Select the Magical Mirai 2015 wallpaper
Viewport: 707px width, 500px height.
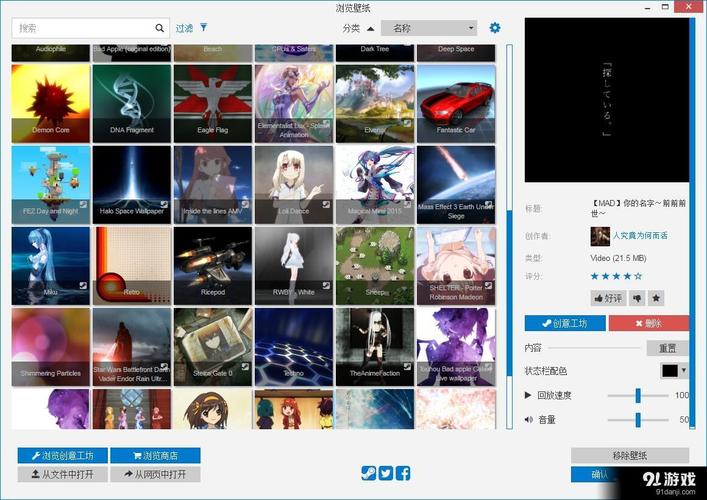(x=375, y=185)
